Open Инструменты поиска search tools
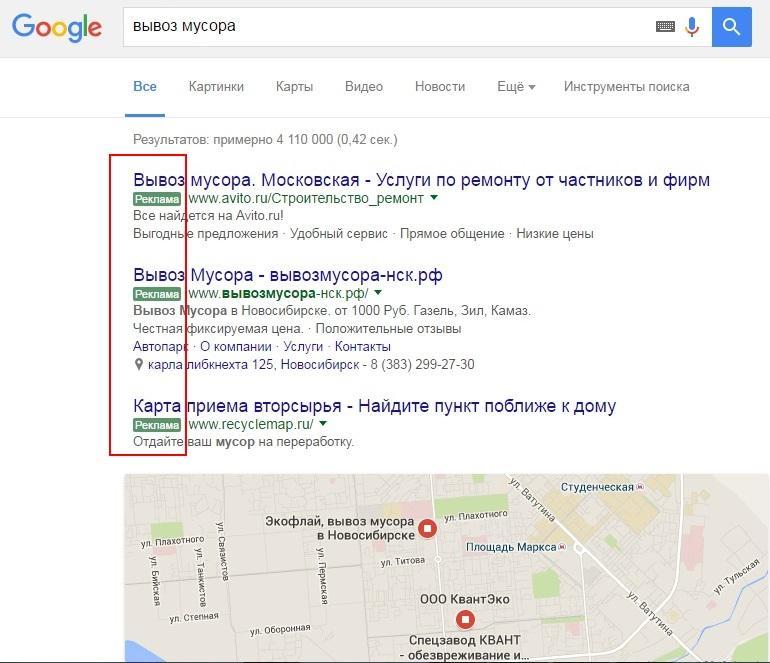 click(x=626, y=87)
